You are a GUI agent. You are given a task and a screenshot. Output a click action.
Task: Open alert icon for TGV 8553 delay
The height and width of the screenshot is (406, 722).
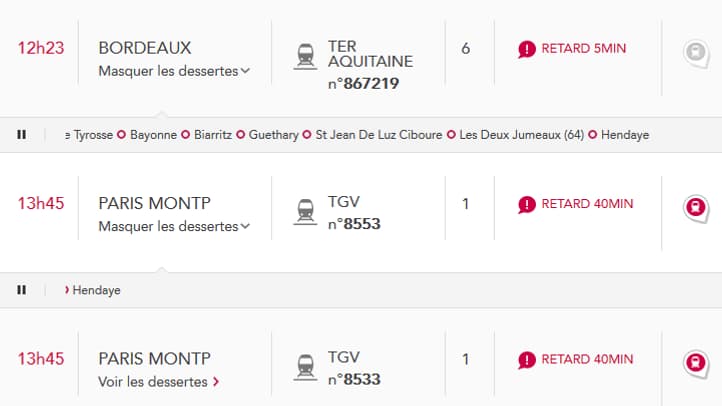pos(527,204)
